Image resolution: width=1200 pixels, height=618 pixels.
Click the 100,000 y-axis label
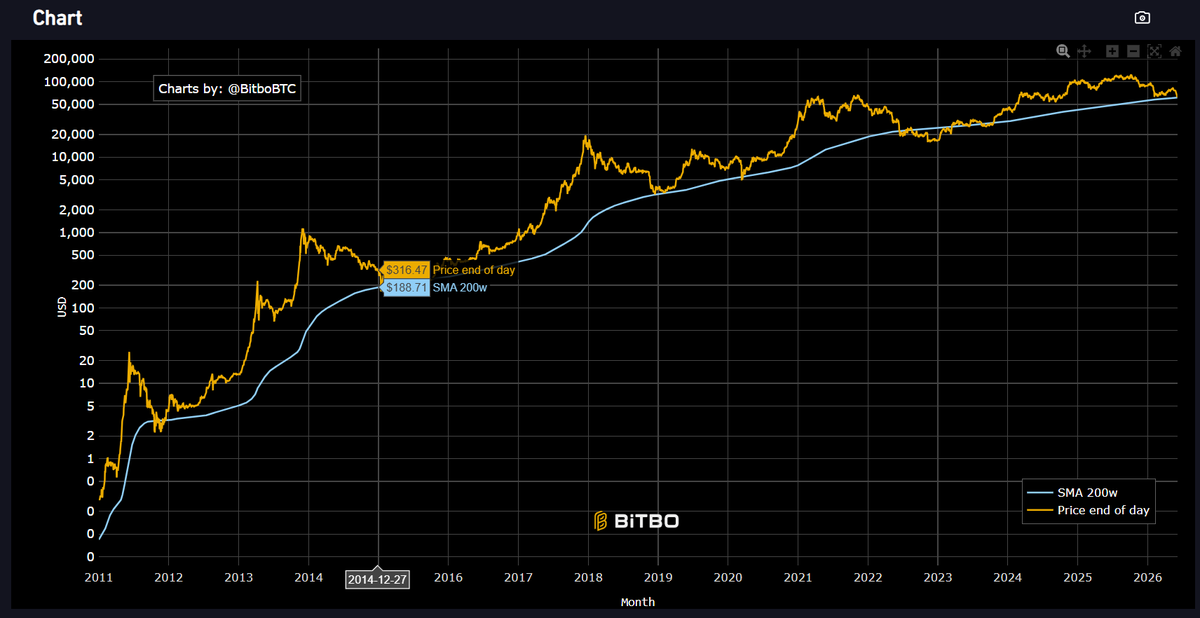click(x=69, y=82)
